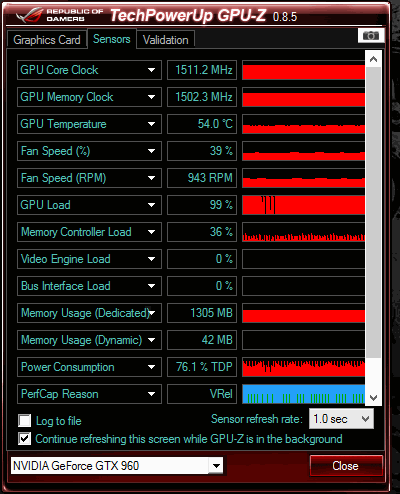Select the Sensors tab

click(x=112, y=39)
